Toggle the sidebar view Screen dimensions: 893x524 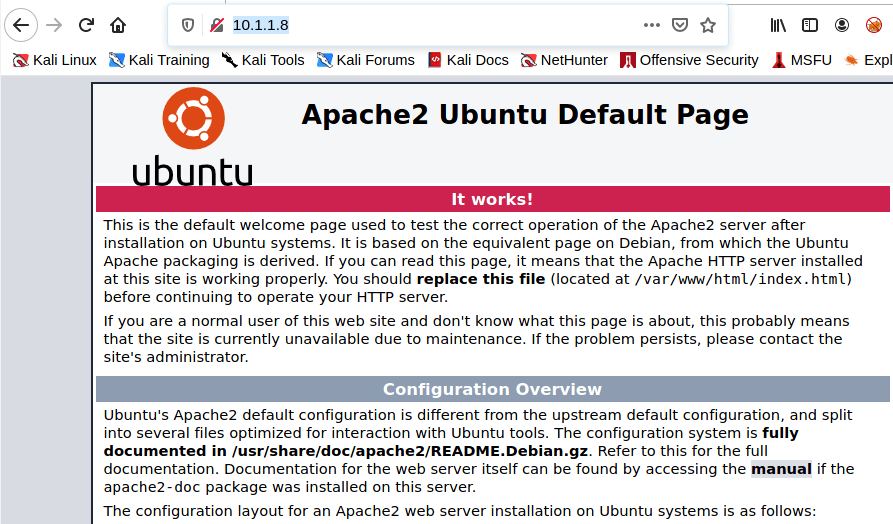pos(810,25)
